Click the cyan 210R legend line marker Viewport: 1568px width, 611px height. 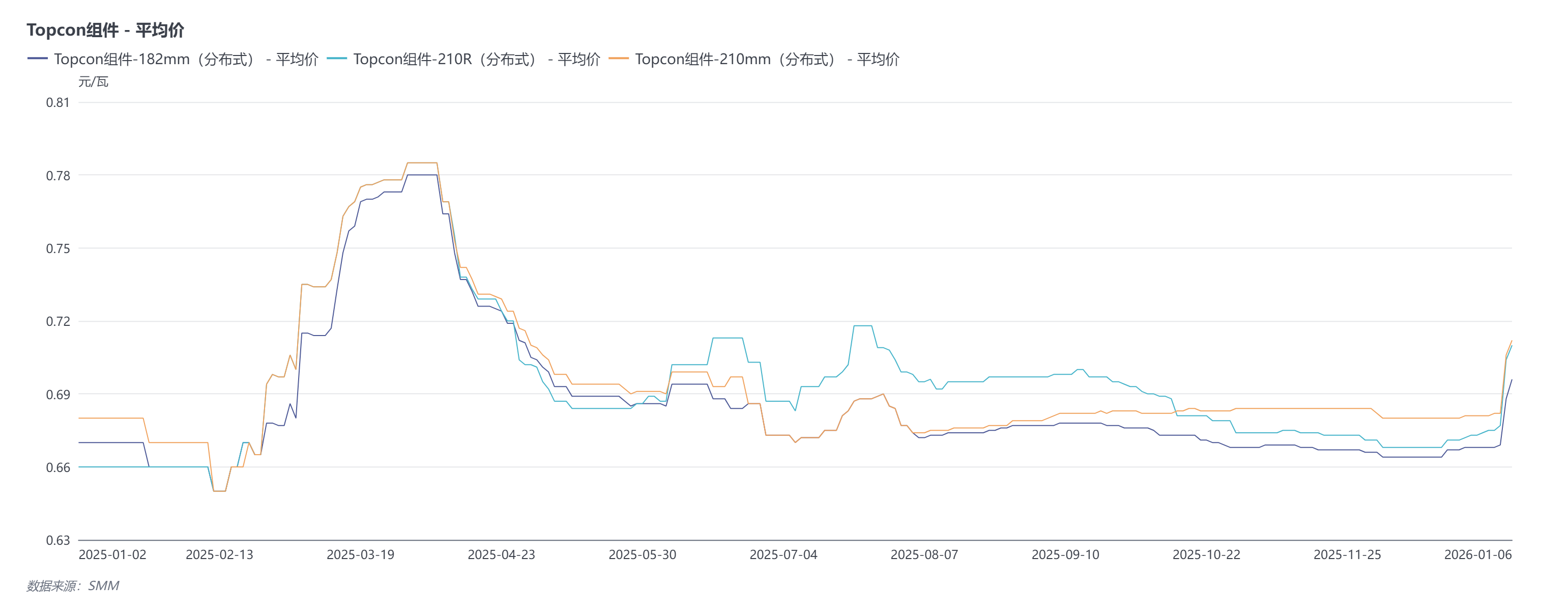[337, 59]
